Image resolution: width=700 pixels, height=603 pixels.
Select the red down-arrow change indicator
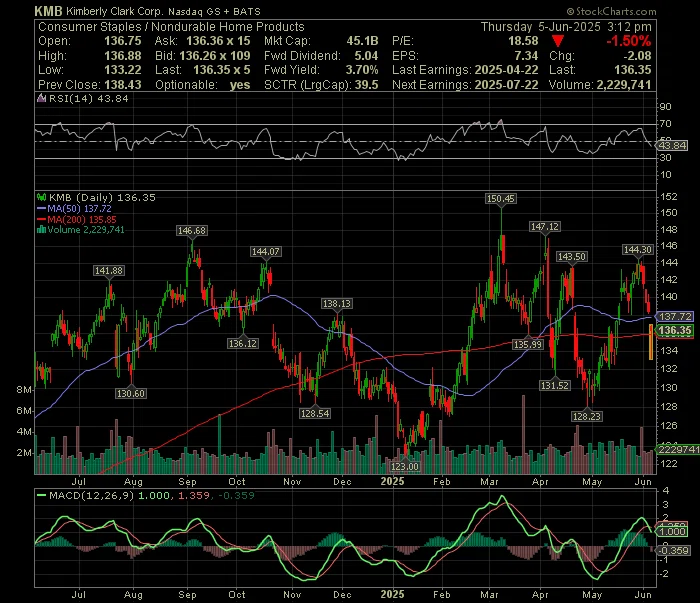558,41
